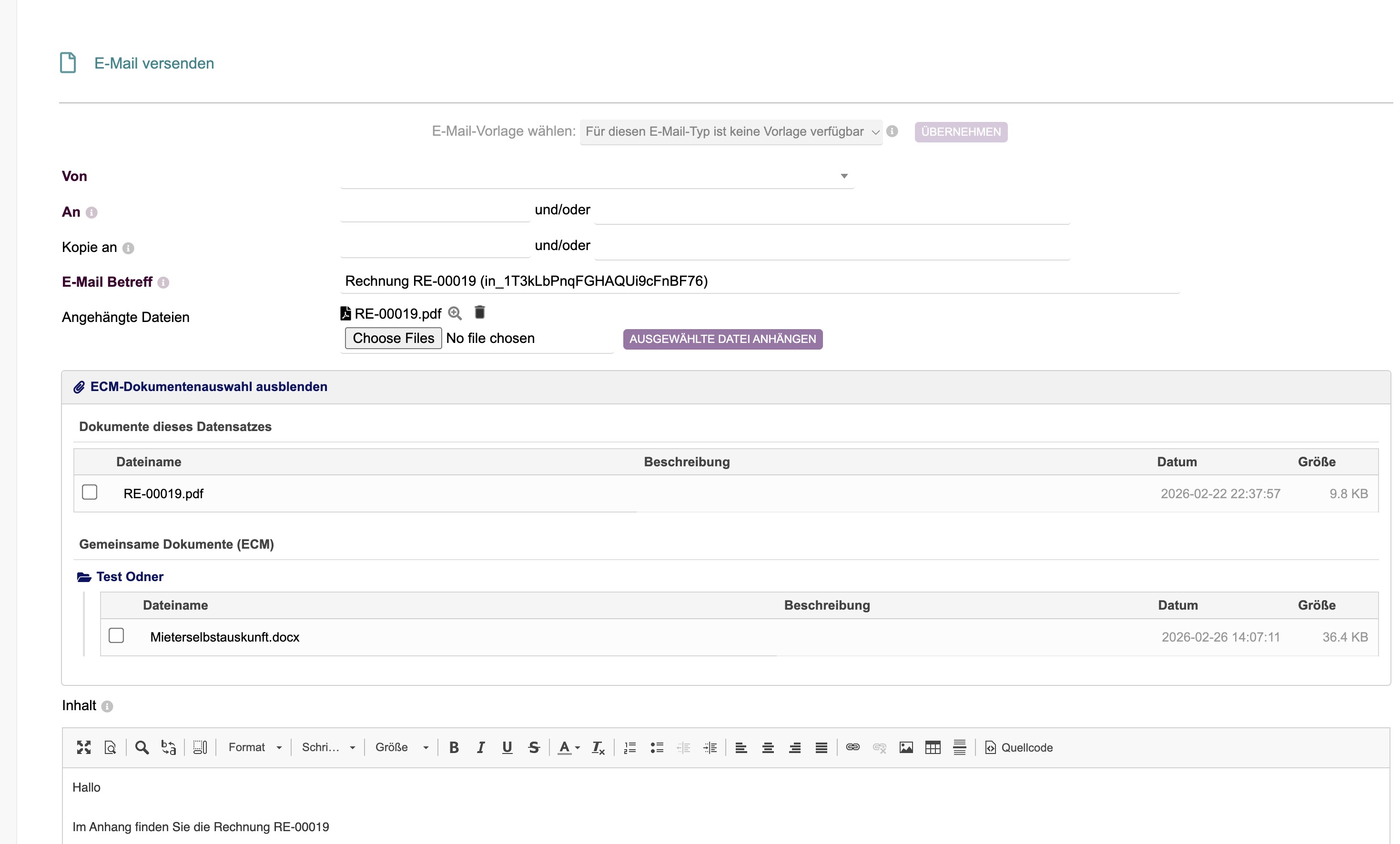Check the Mieterselbstauskunft.docx checkbox
This screenshot has height=844, width=1400.
[x=116, y=635]
